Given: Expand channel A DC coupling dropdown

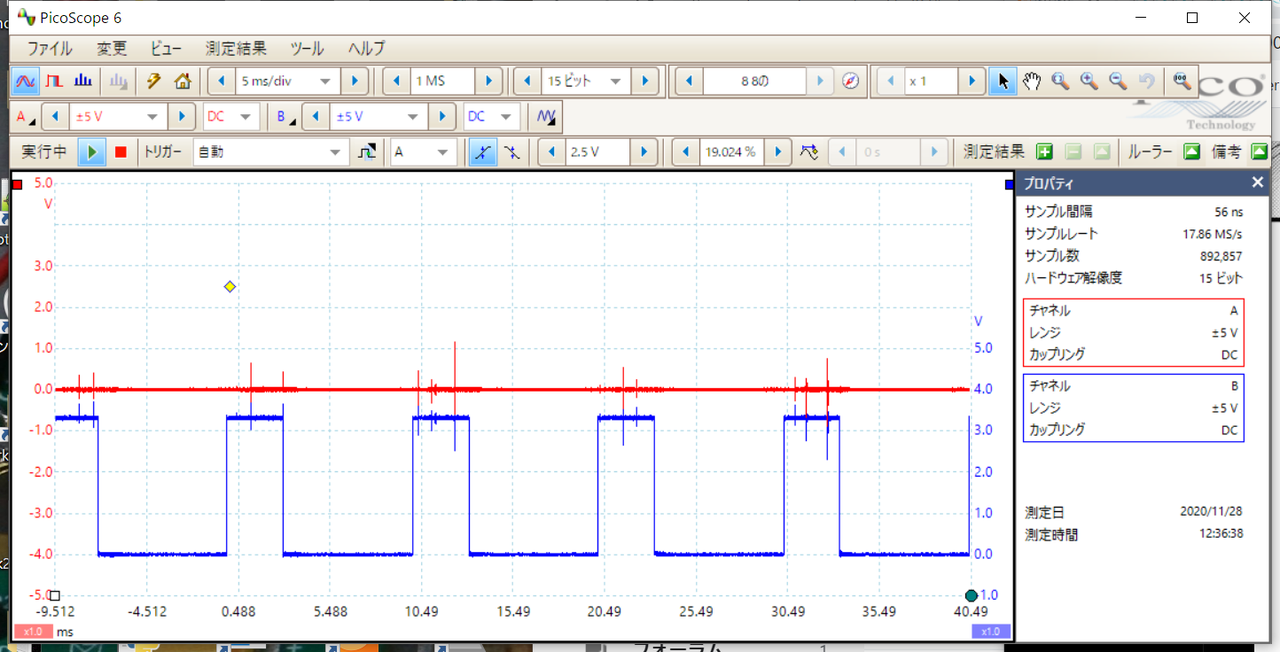Looking at the screenshot, I should [x=247, y=117].
